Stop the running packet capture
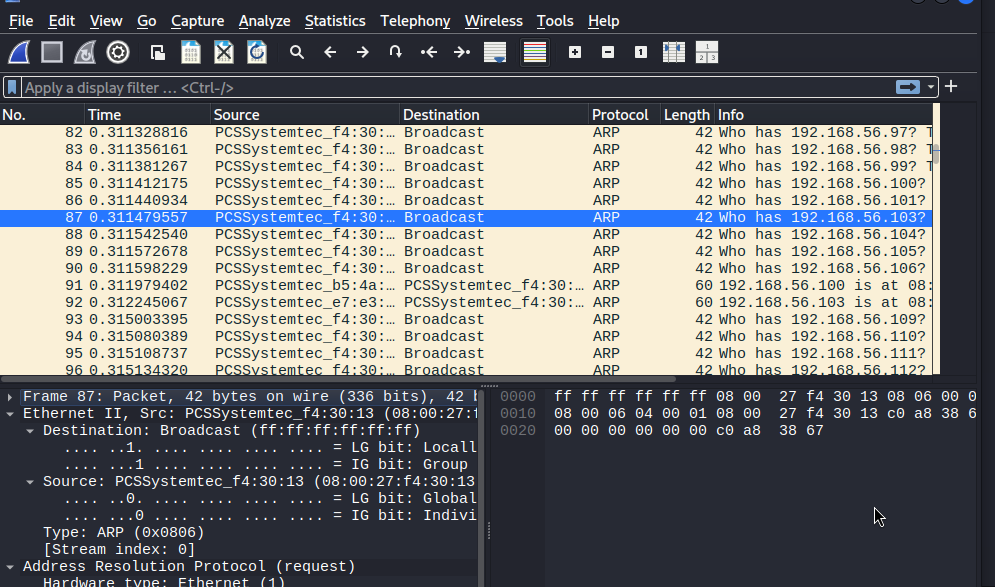Screen dimensions: 995x587 pos(52,53)
